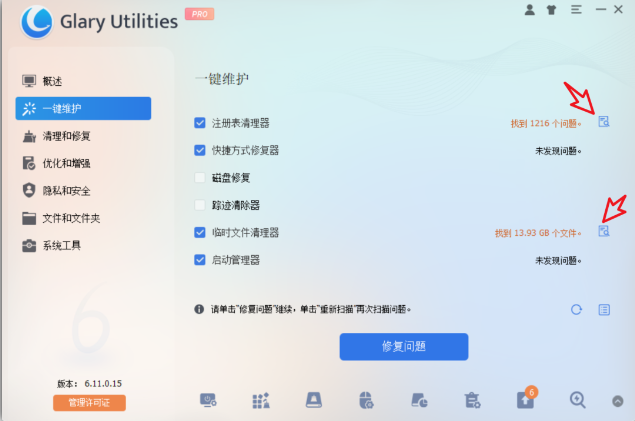This screenshot has width=635, height=421.
Task: Click the Glary Utilities logo
Action: (x=36, y=22)
